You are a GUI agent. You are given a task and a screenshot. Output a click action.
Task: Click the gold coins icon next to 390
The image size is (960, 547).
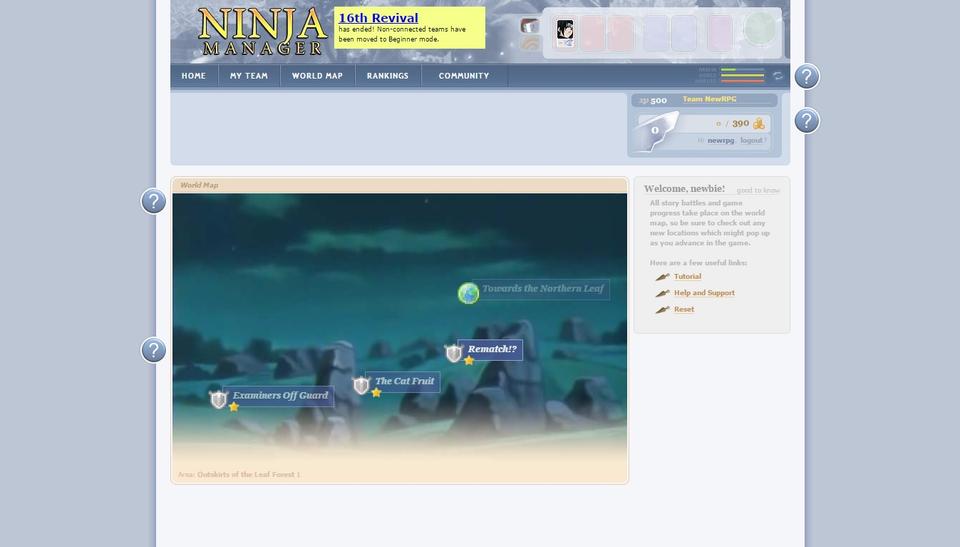tap(759, 124)
